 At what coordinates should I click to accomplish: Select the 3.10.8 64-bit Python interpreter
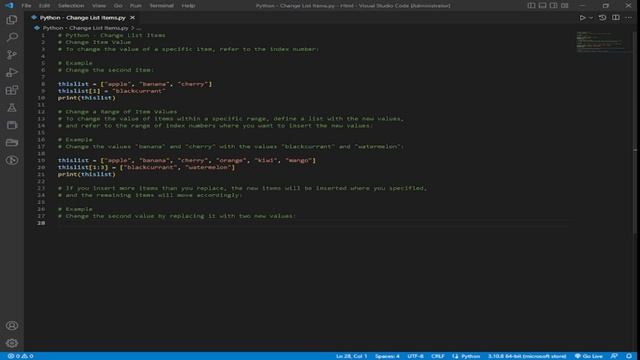point(527,356)
